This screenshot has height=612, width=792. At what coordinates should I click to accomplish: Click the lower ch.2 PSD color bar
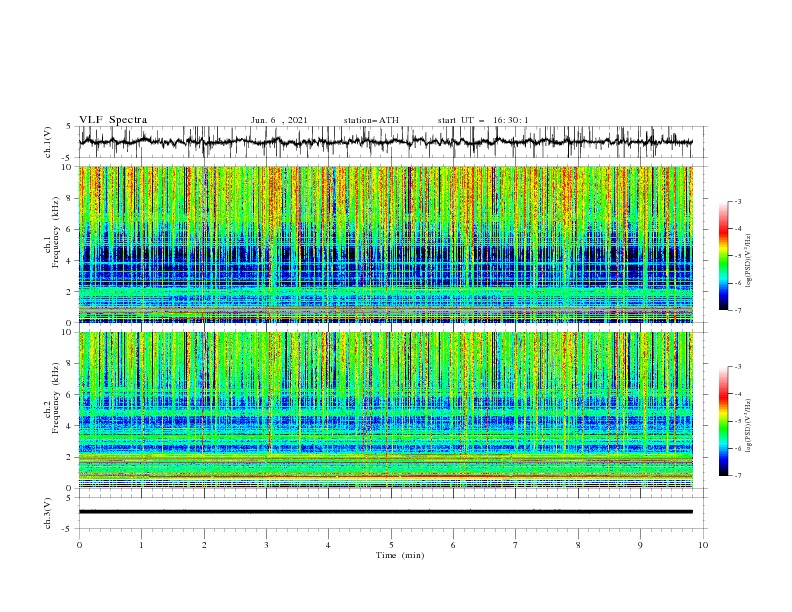pyautogui.click(x=724, y=421)
